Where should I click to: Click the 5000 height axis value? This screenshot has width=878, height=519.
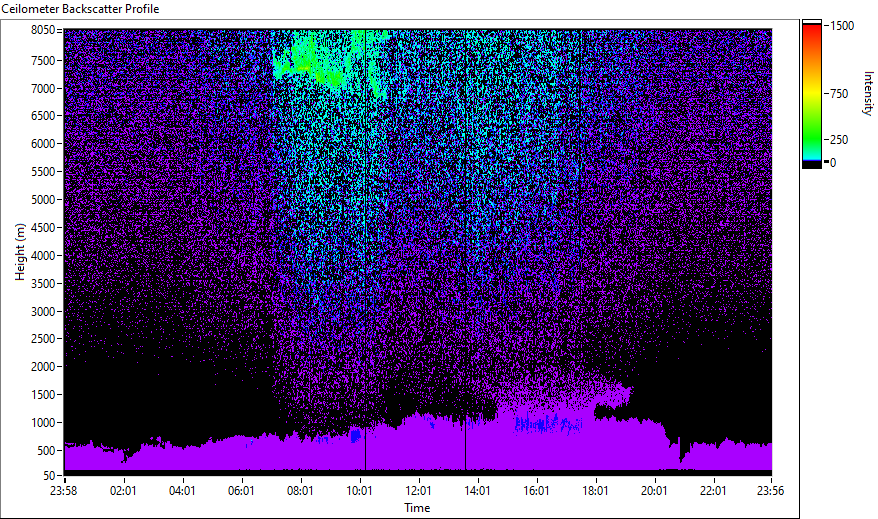[43, 200]
